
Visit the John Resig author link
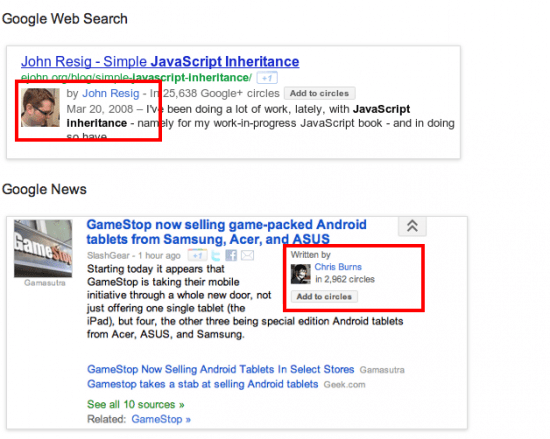tap(110, 93)
